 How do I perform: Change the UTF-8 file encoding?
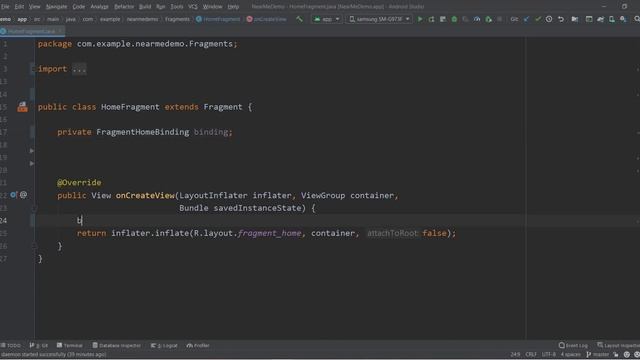[549, 354]
